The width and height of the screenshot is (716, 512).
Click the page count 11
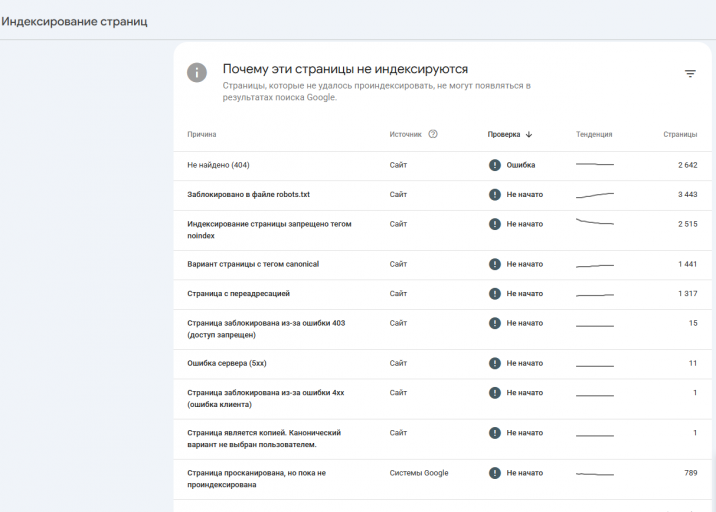tap(693, 364)
